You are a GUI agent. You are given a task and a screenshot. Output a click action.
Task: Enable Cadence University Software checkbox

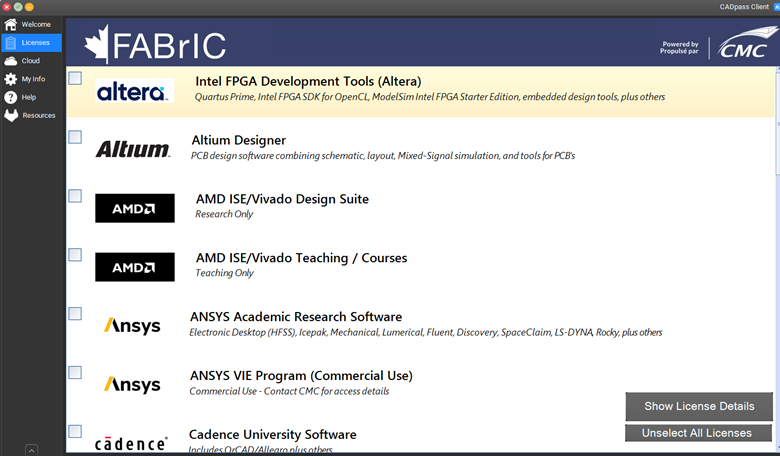point(75,431)
